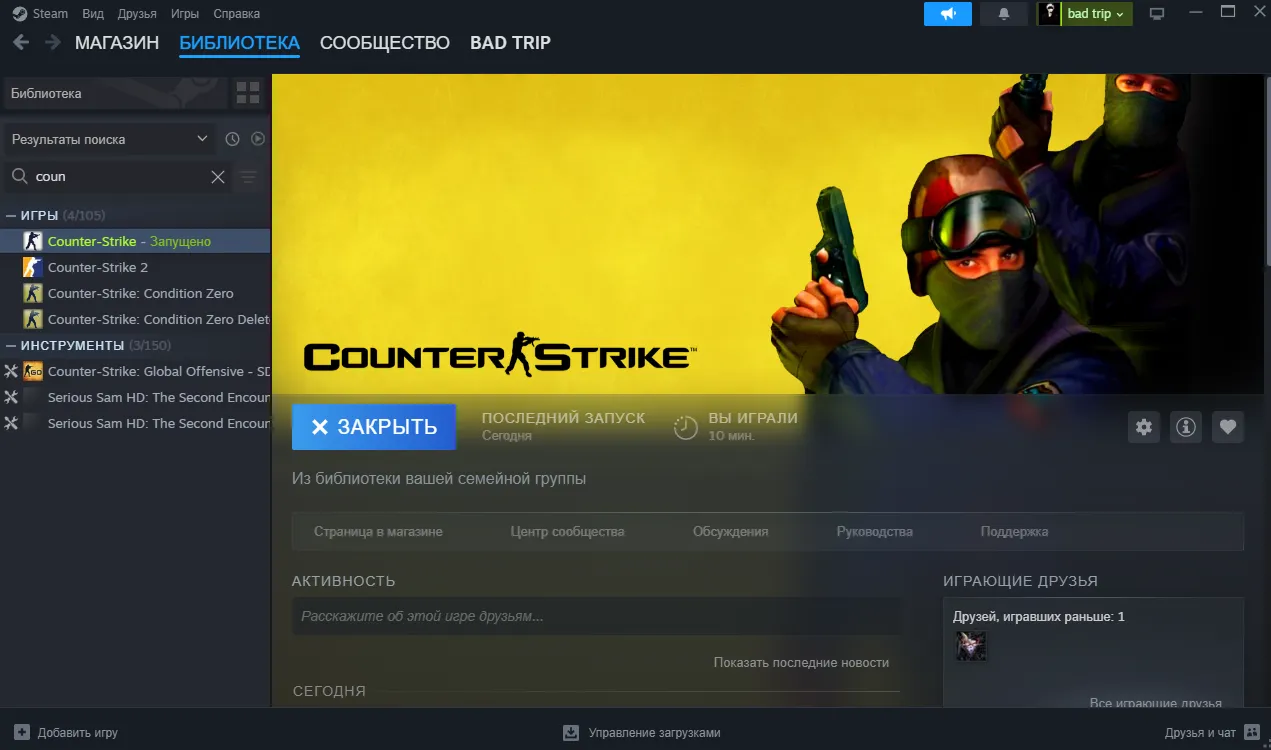Image resolution: width=1271 pixels, height=750 pixels.
Task: Click the Библиотека home button
Action: coord(115,93)
